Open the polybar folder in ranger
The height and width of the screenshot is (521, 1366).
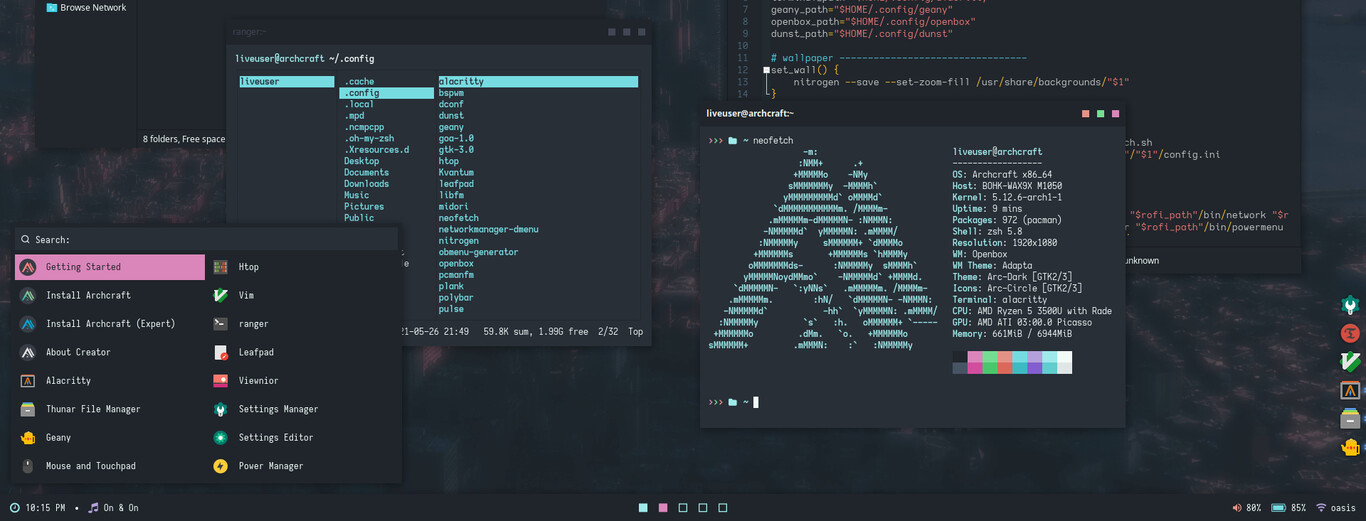pos(456,298)
